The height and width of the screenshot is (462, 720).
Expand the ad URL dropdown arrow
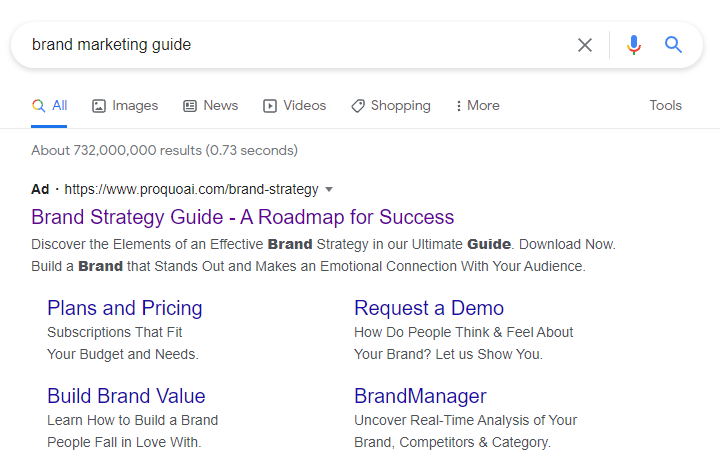point(329,189)
